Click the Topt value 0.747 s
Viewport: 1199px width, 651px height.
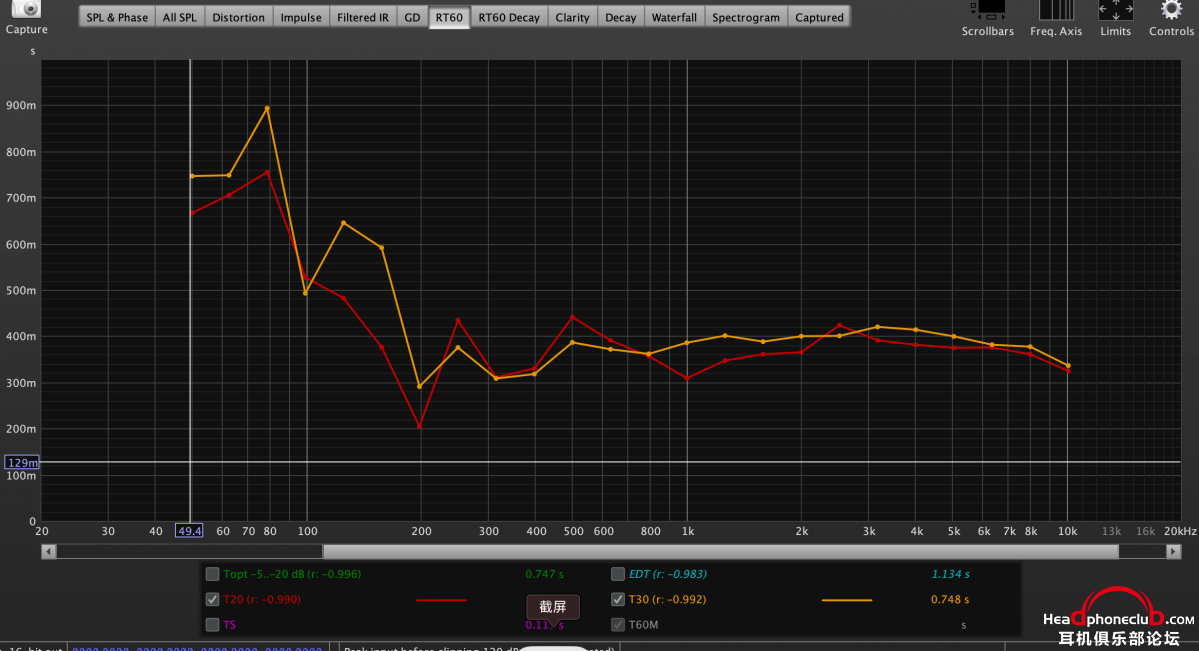click(544, 574)
